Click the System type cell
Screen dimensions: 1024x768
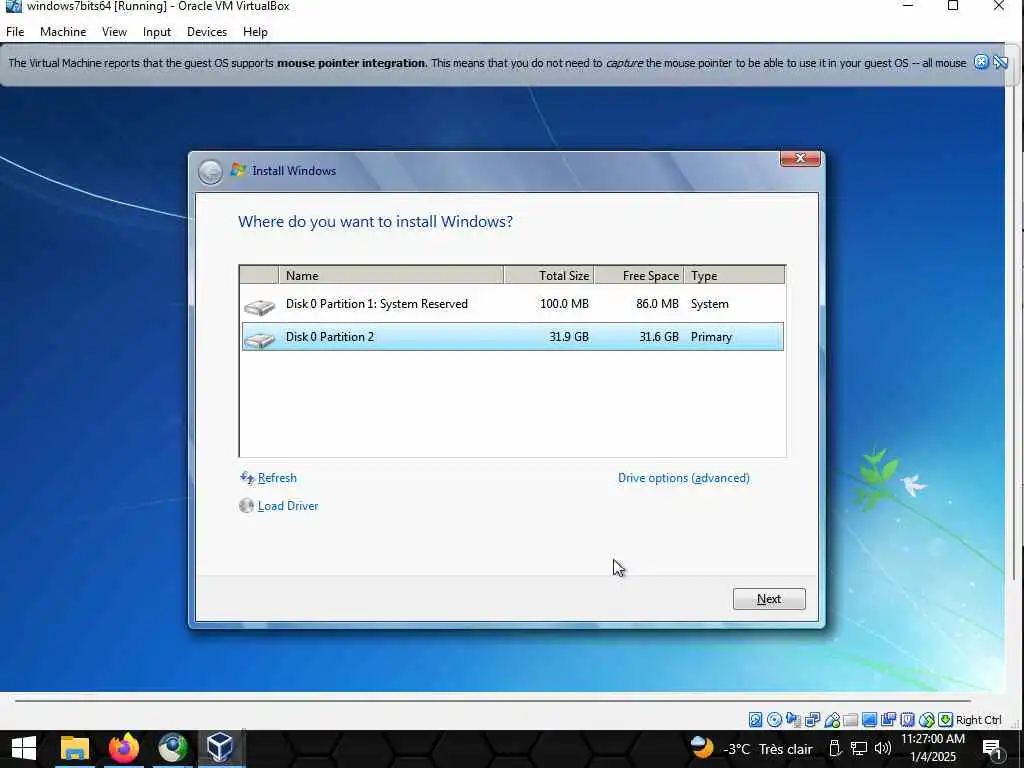tap(709, 304)
